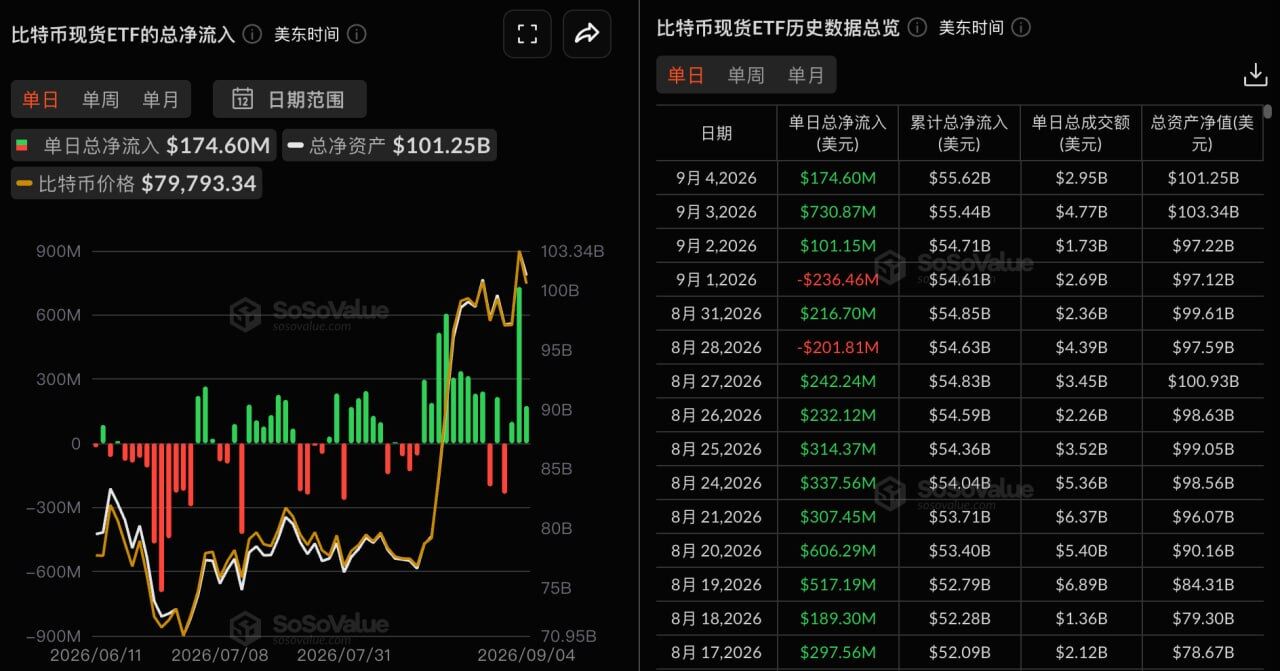Click the 单日总成交额(美元) column header

coord(1081,133)
